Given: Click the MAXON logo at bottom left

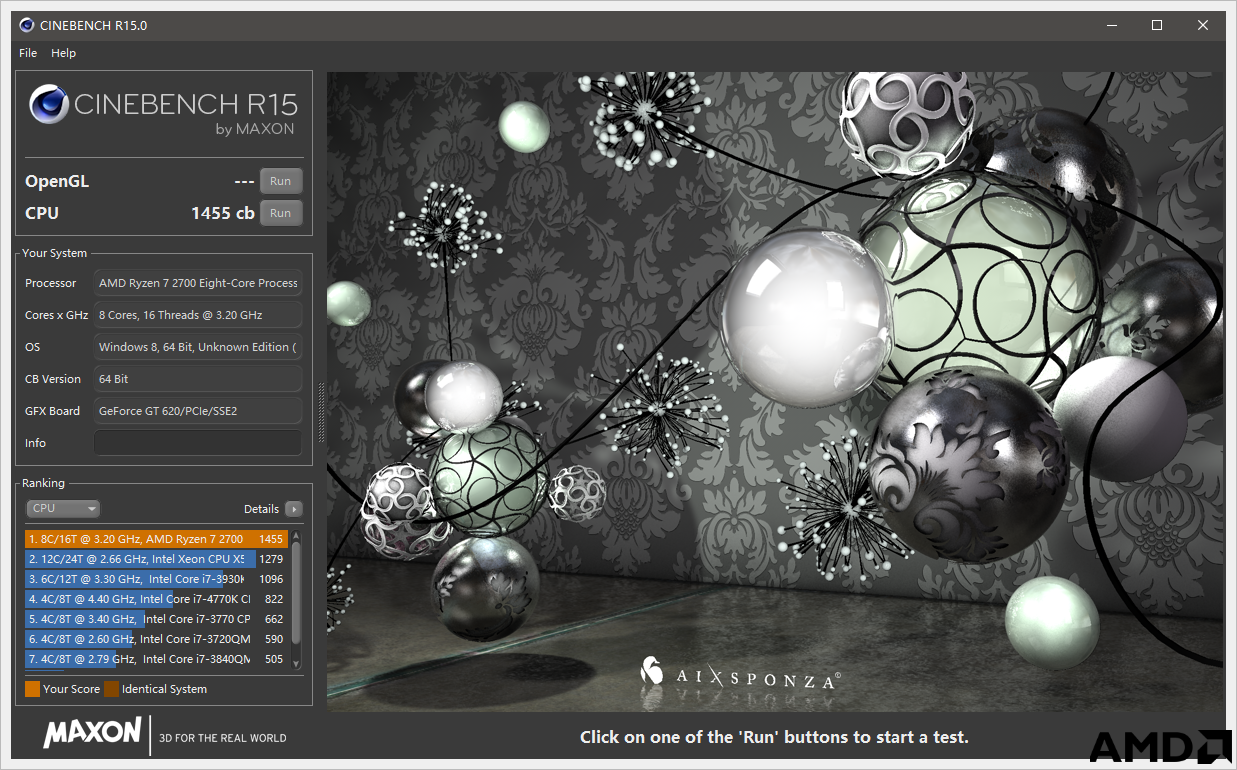Looking at the screenshot, I should pyautogui.click(x=92, y=733).
